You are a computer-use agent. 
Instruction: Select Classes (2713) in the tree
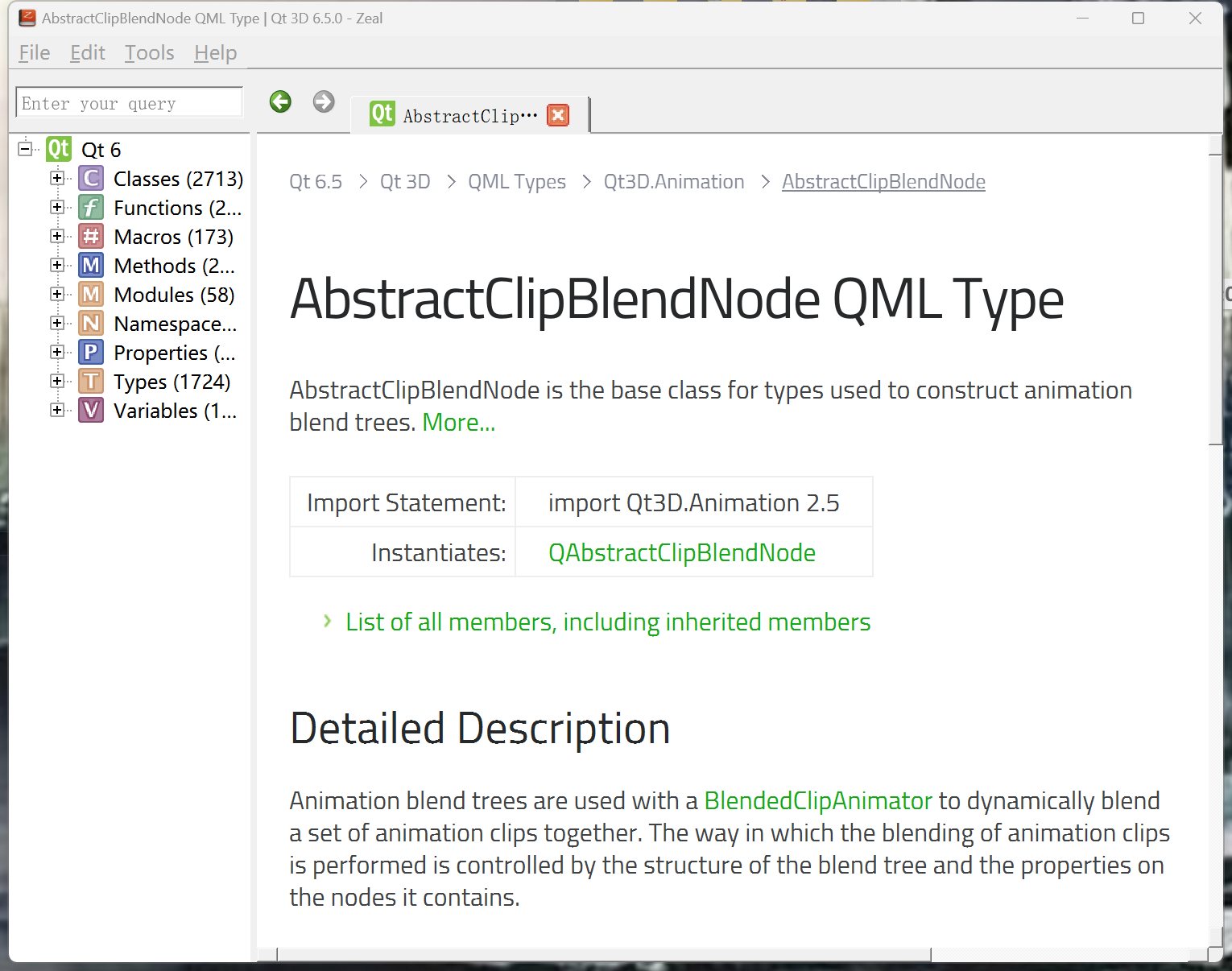click(178, 179)
